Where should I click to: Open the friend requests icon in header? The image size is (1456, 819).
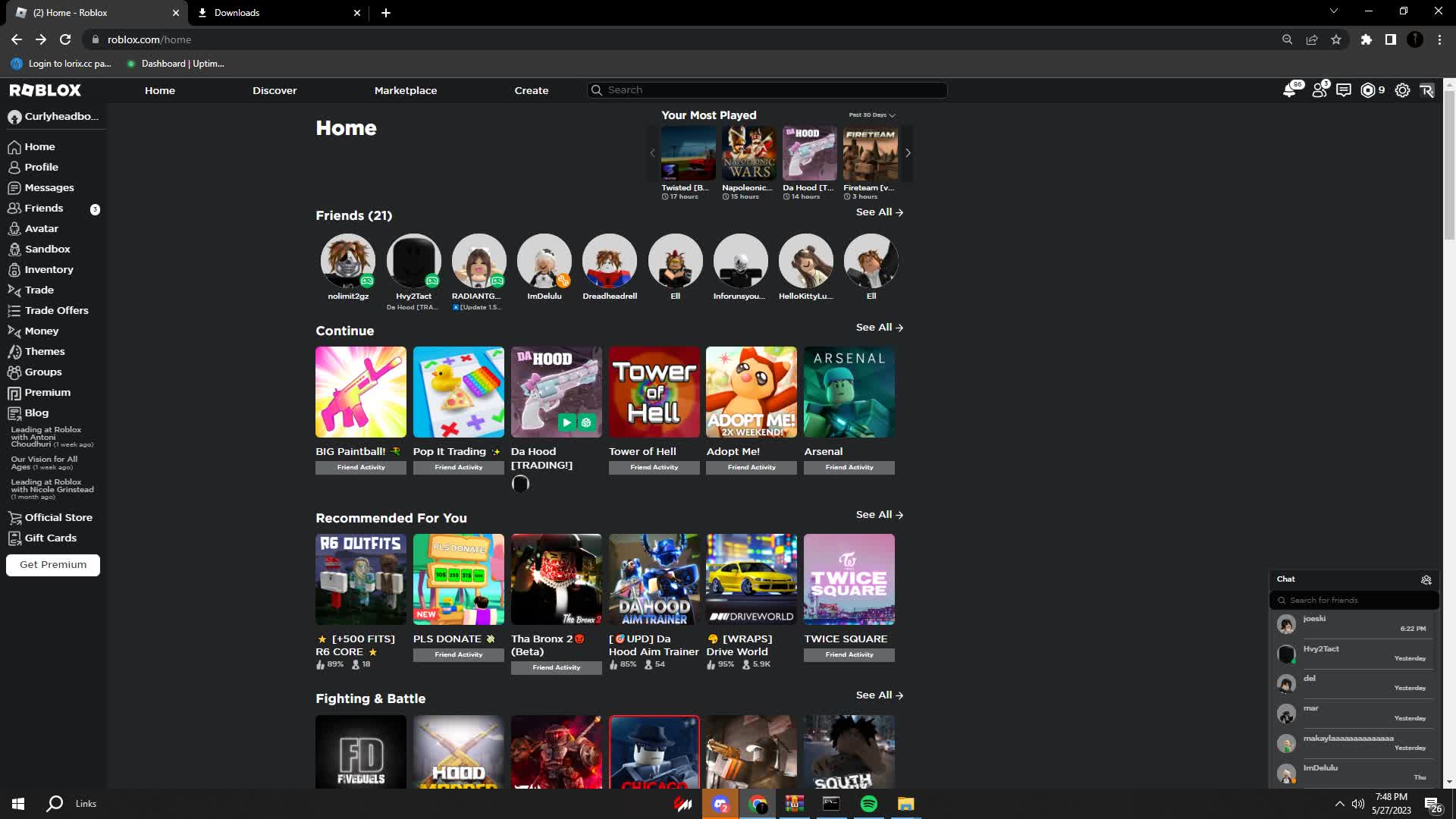pos(1319,90)
